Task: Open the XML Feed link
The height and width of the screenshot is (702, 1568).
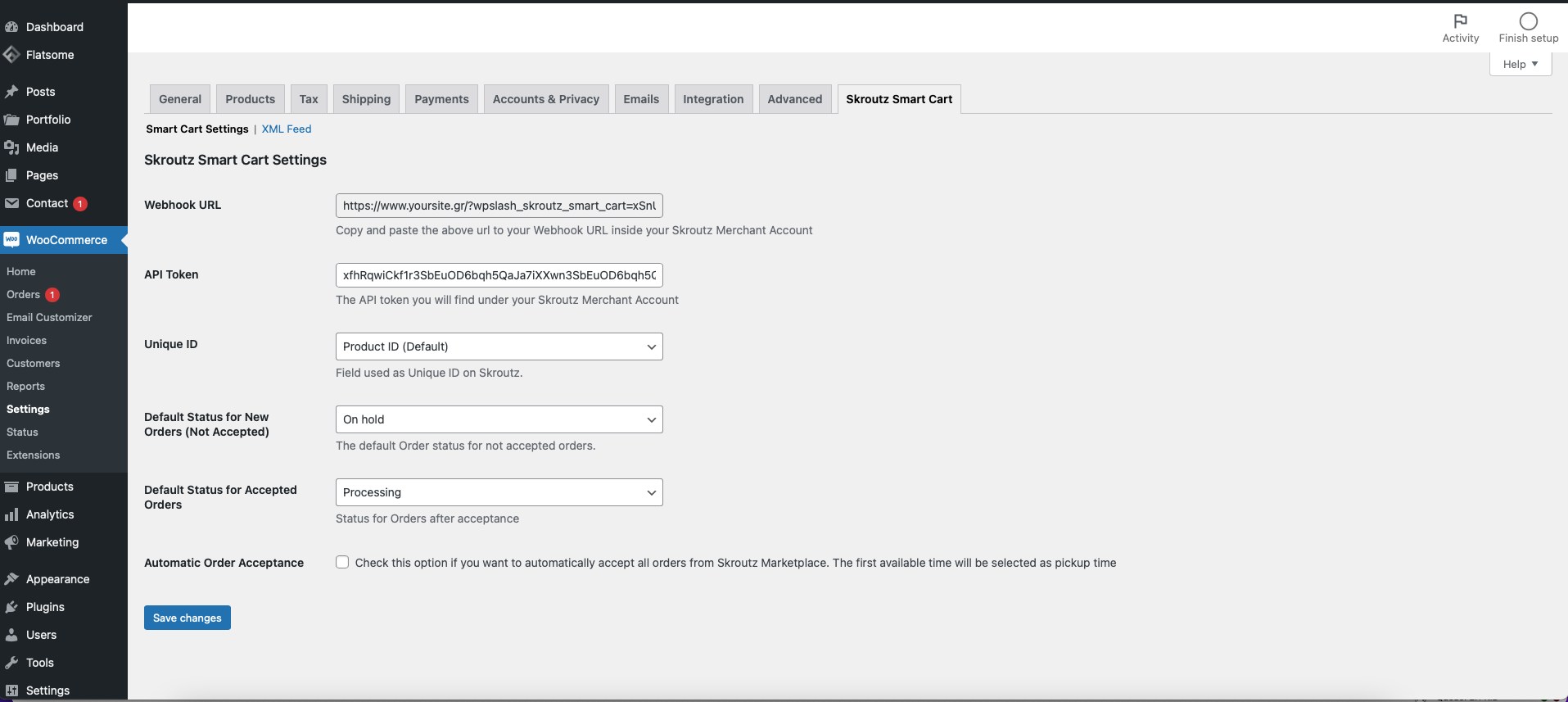Action: click(x=287, y=129)
